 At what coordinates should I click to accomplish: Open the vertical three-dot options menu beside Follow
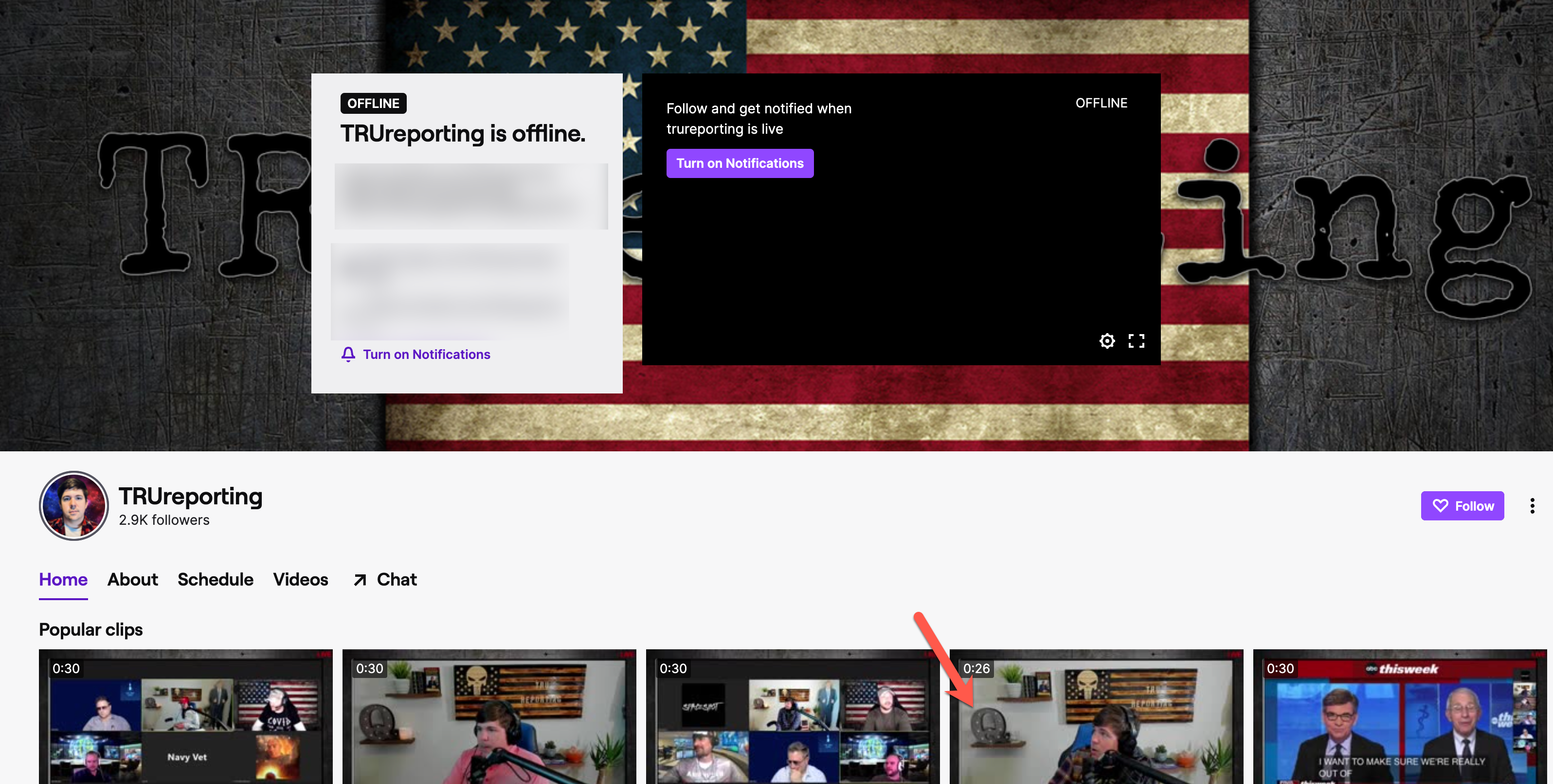point(1532,506)
